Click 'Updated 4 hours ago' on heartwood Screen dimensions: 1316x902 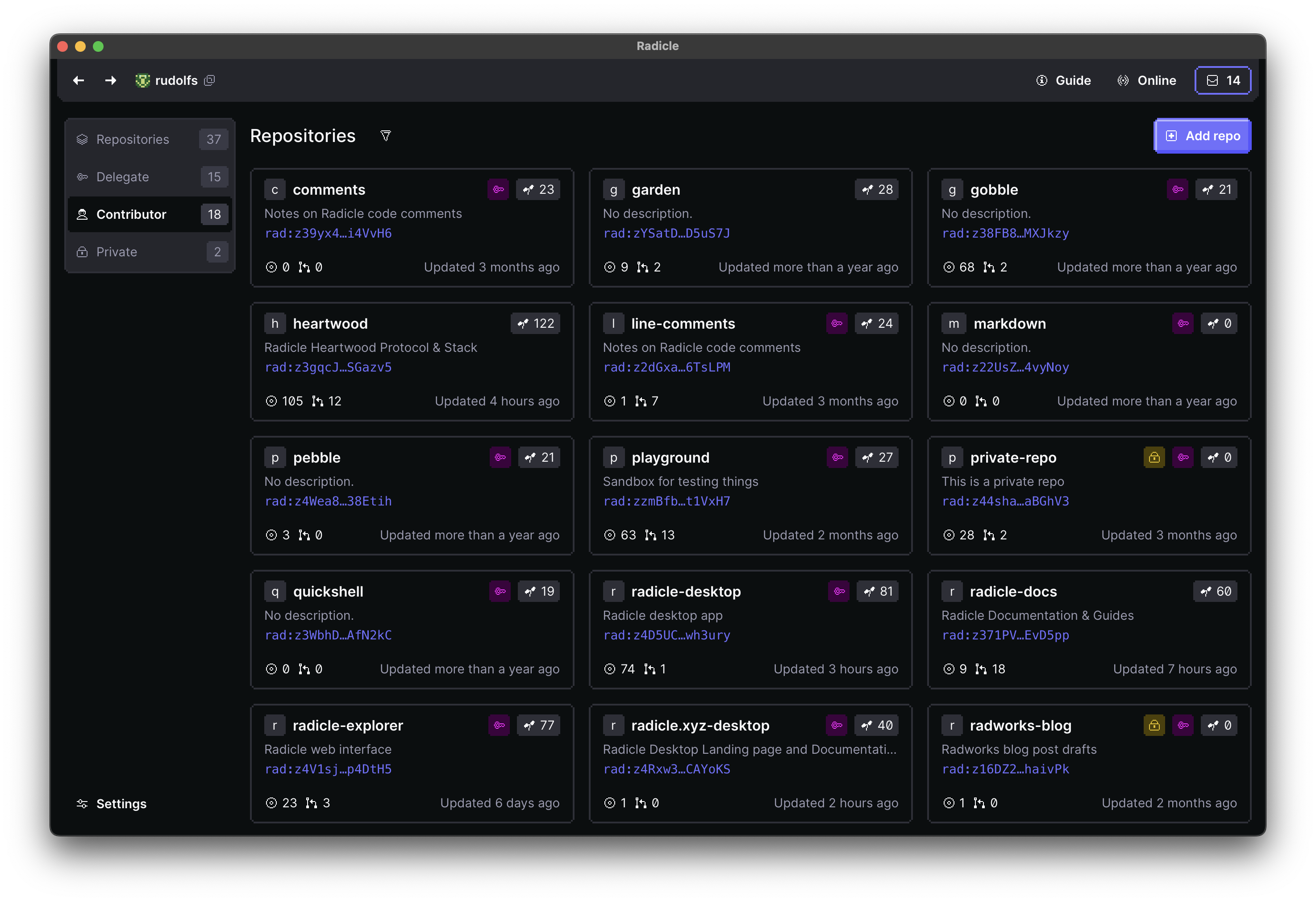496,401
